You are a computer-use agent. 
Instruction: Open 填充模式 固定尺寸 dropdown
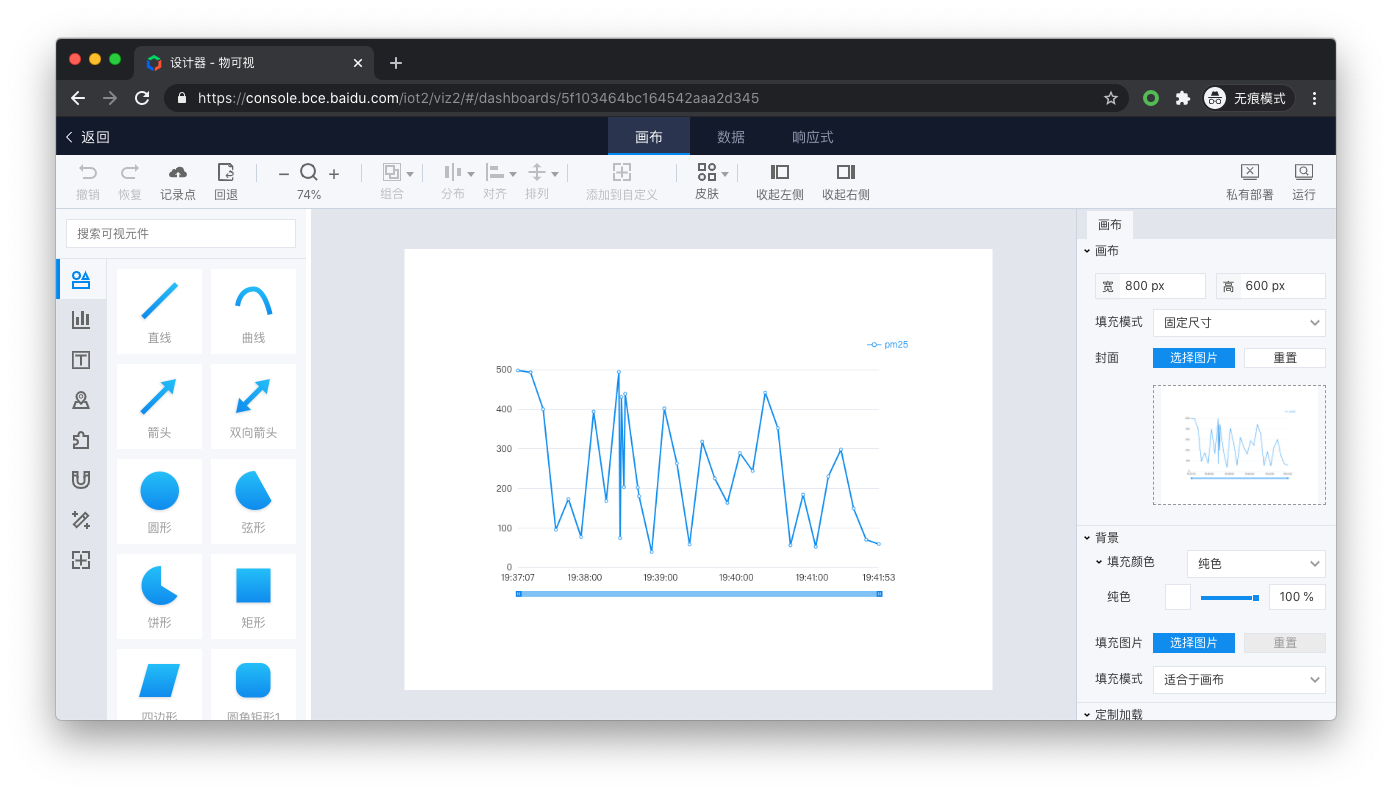(1239, 323)
